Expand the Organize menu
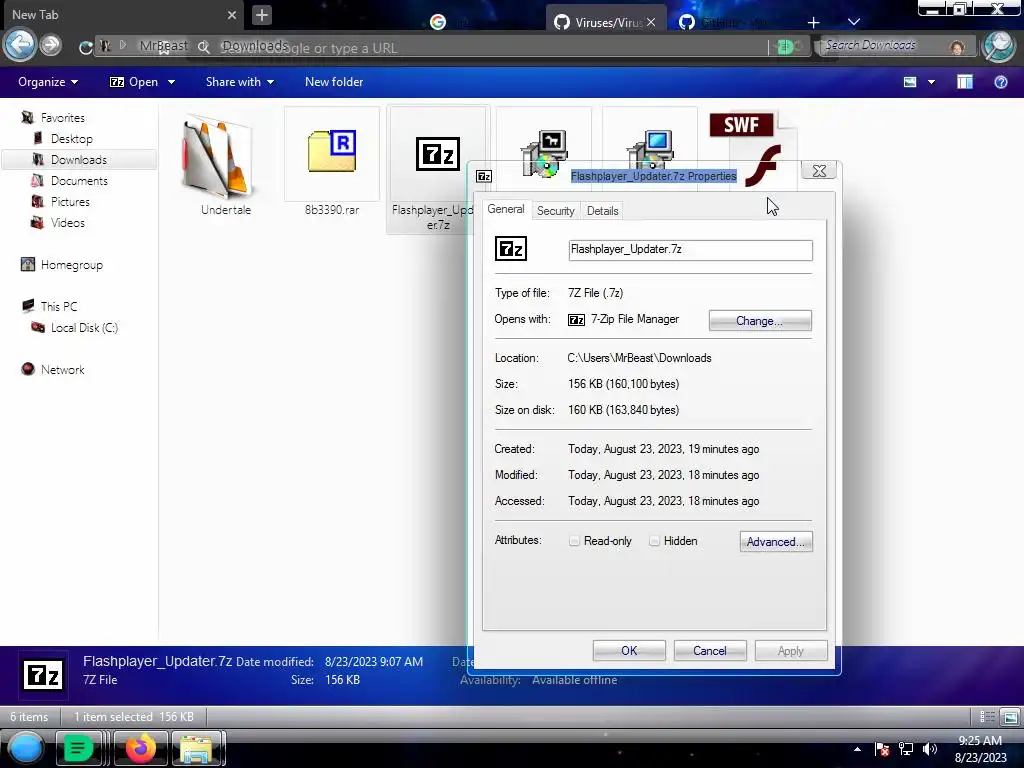This screenshot has height=768, width=1024. point(48,82)
